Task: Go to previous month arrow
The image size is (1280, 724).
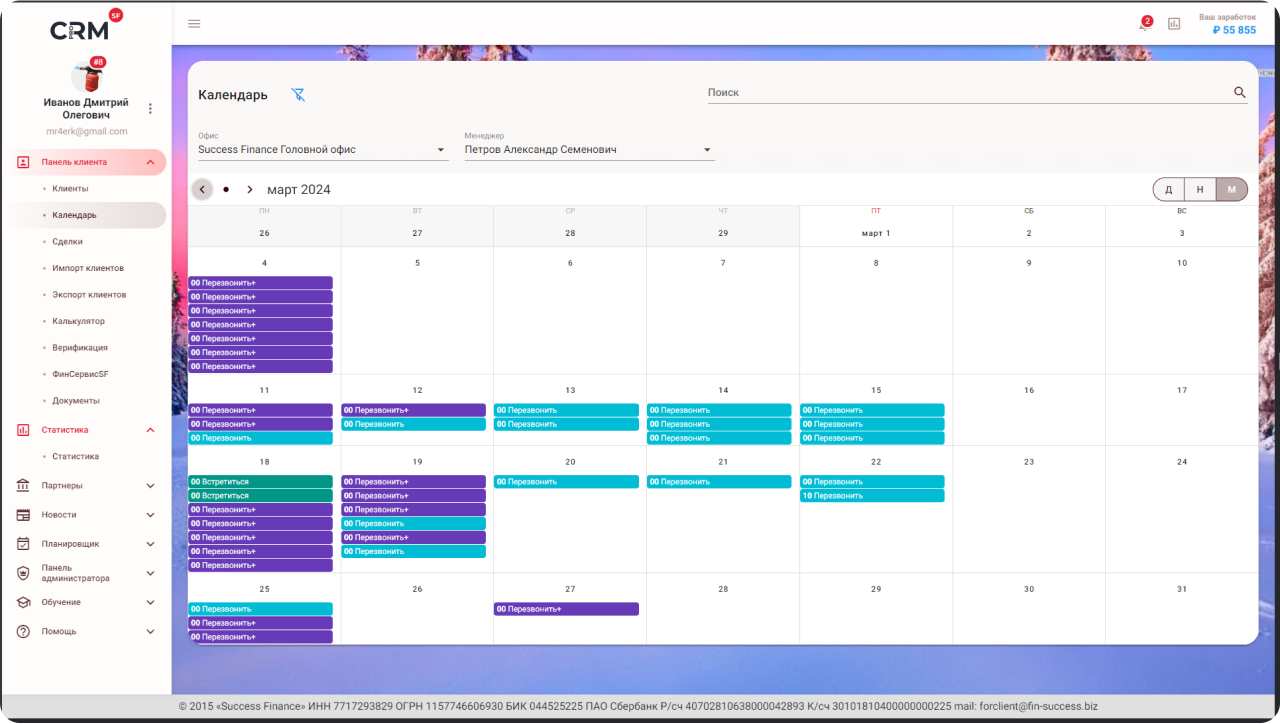Action: tap(202, 189)
